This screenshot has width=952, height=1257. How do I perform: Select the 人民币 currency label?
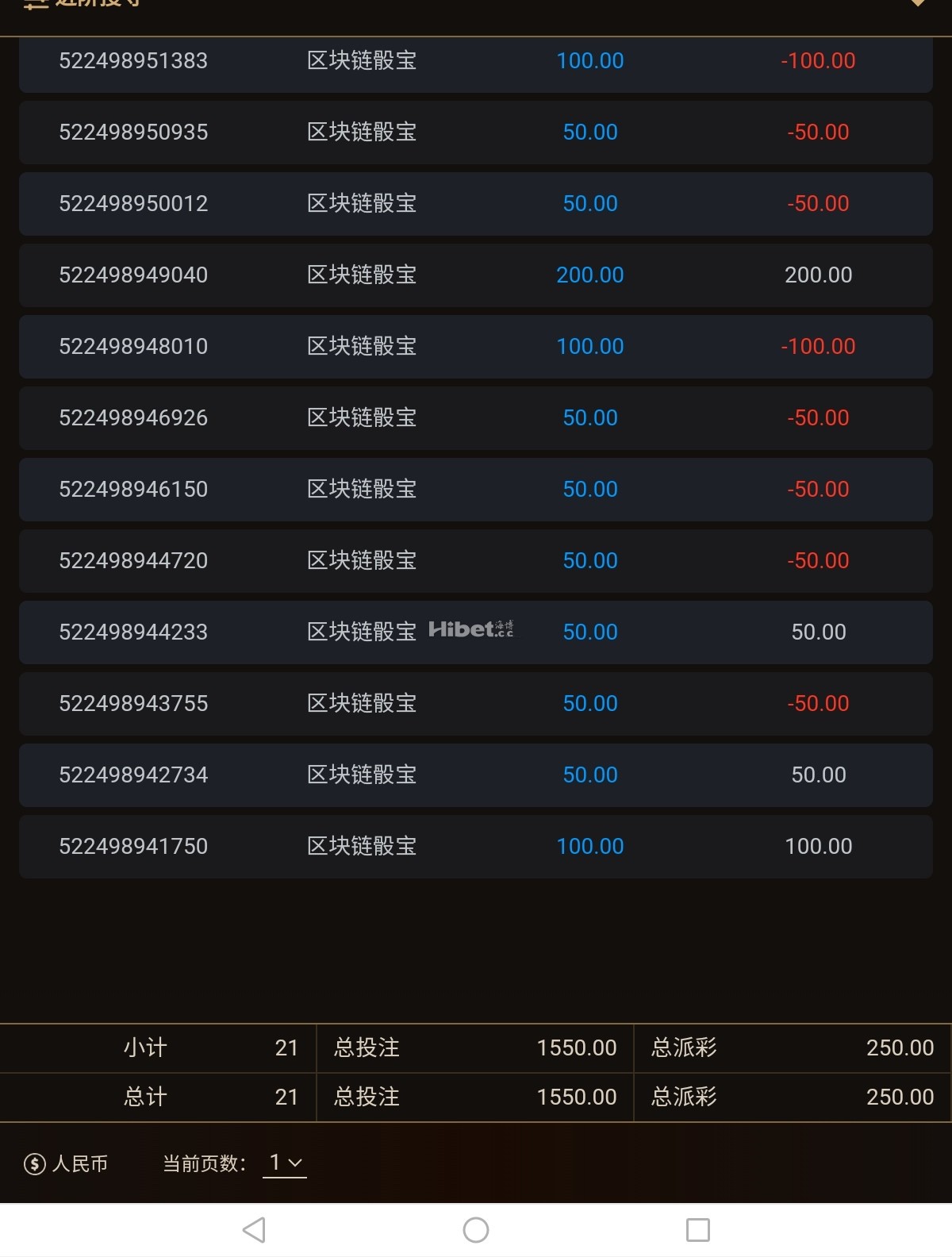pos(80,1164)
